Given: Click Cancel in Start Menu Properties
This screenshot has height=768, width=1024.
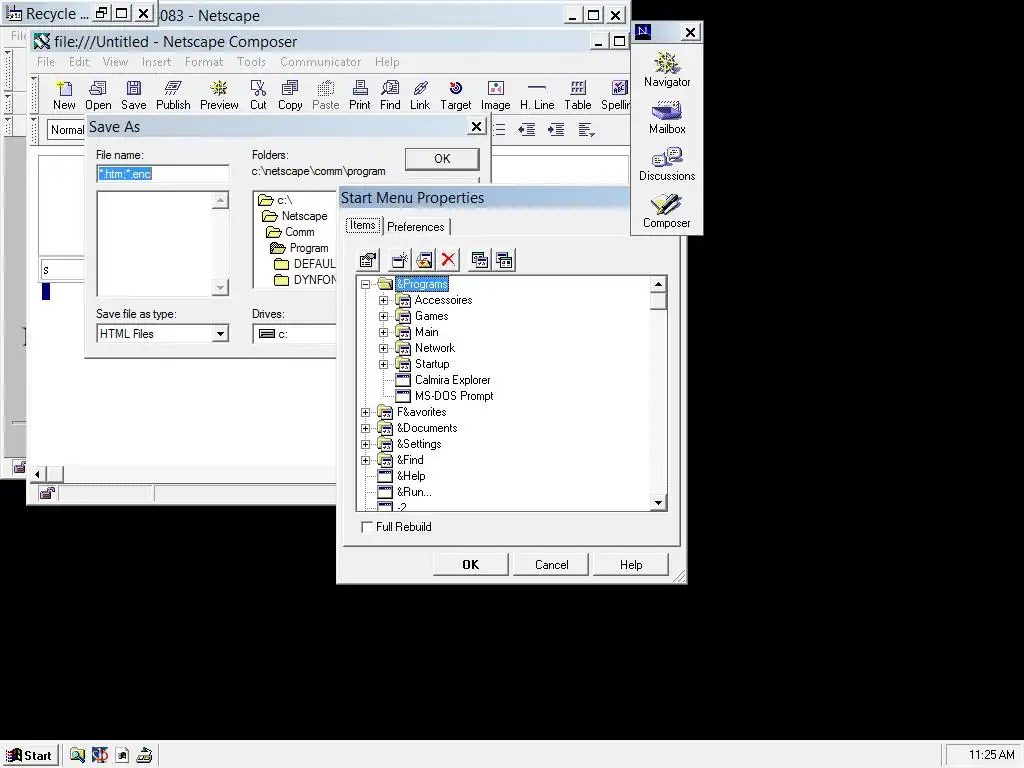Looking at the screenshot, I should 551,565.
